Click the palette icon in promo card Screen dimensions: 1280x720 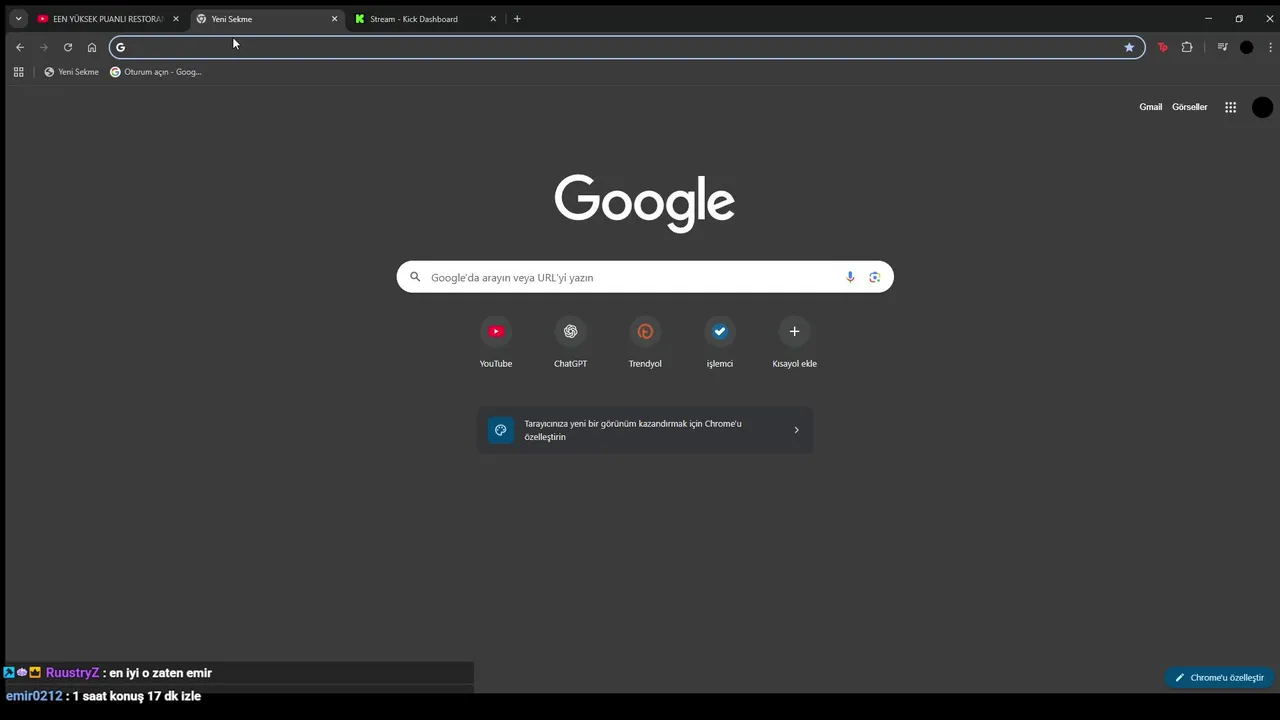[501, 430]
